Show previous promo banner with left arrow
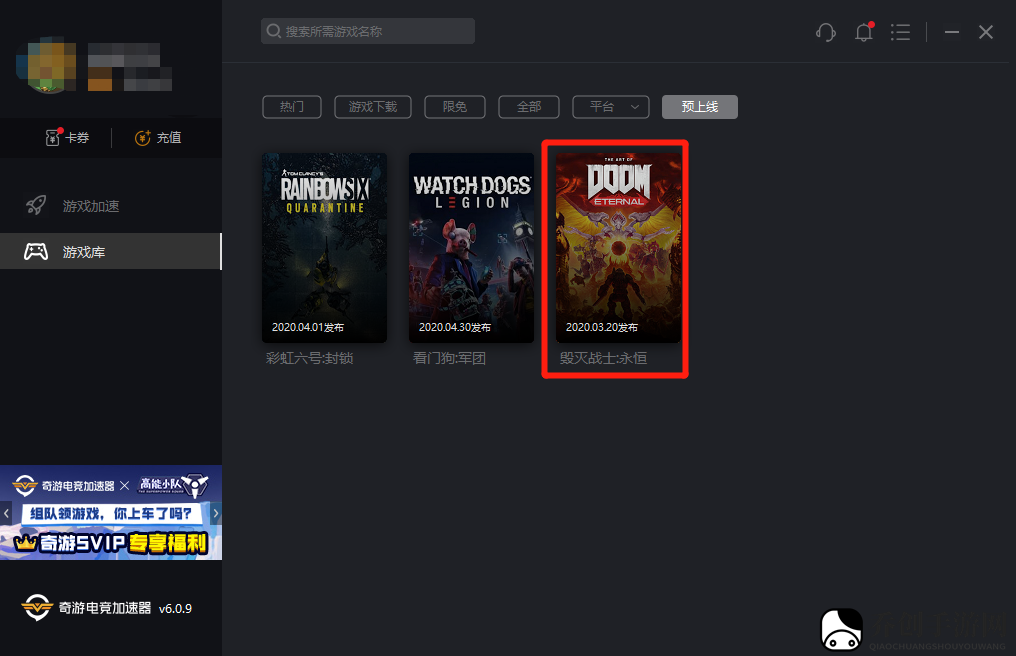The image size is (1016, 656). tap(6, 513)
